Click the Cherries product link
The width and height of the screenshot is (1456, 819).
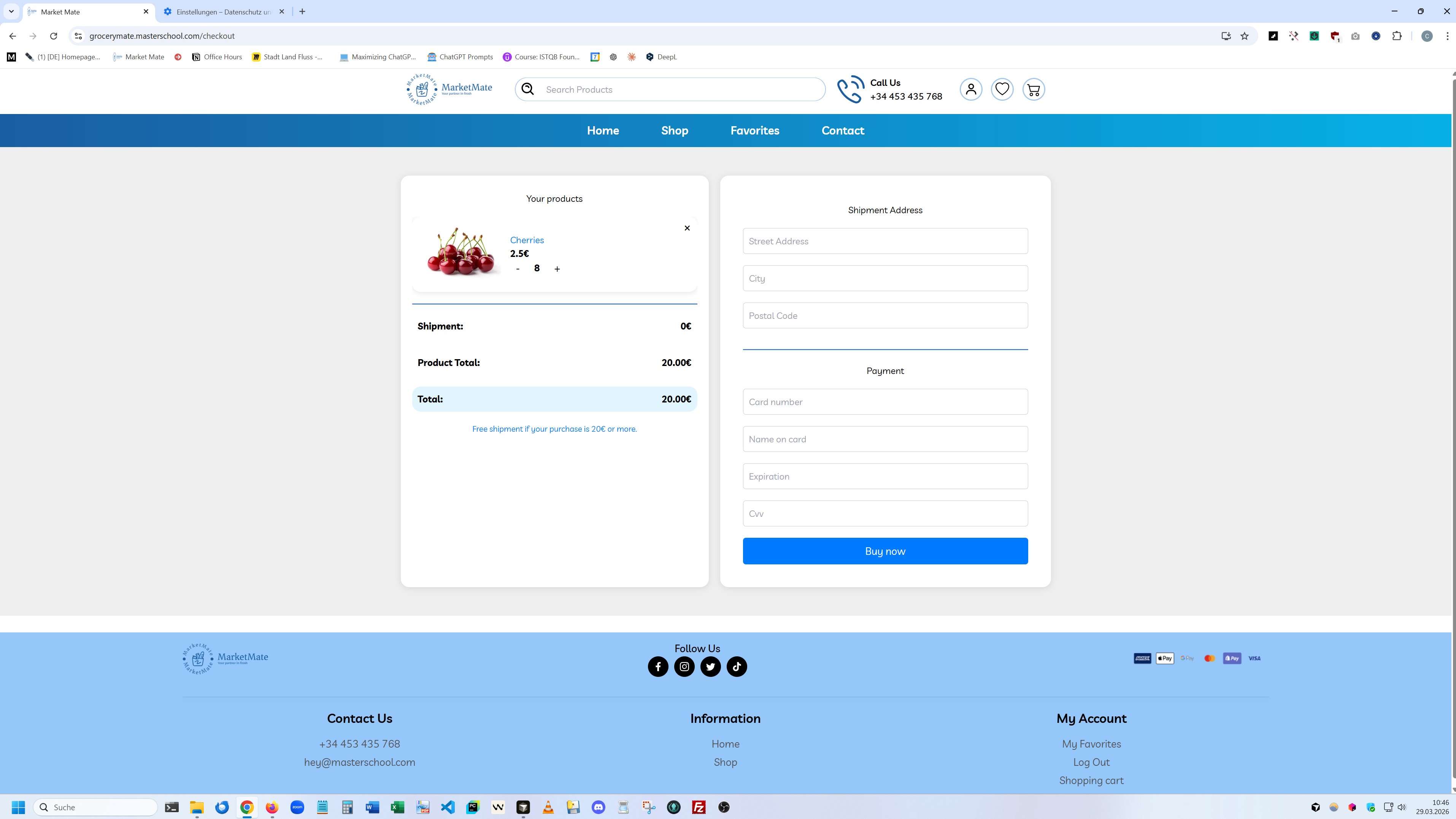[526, 240]
